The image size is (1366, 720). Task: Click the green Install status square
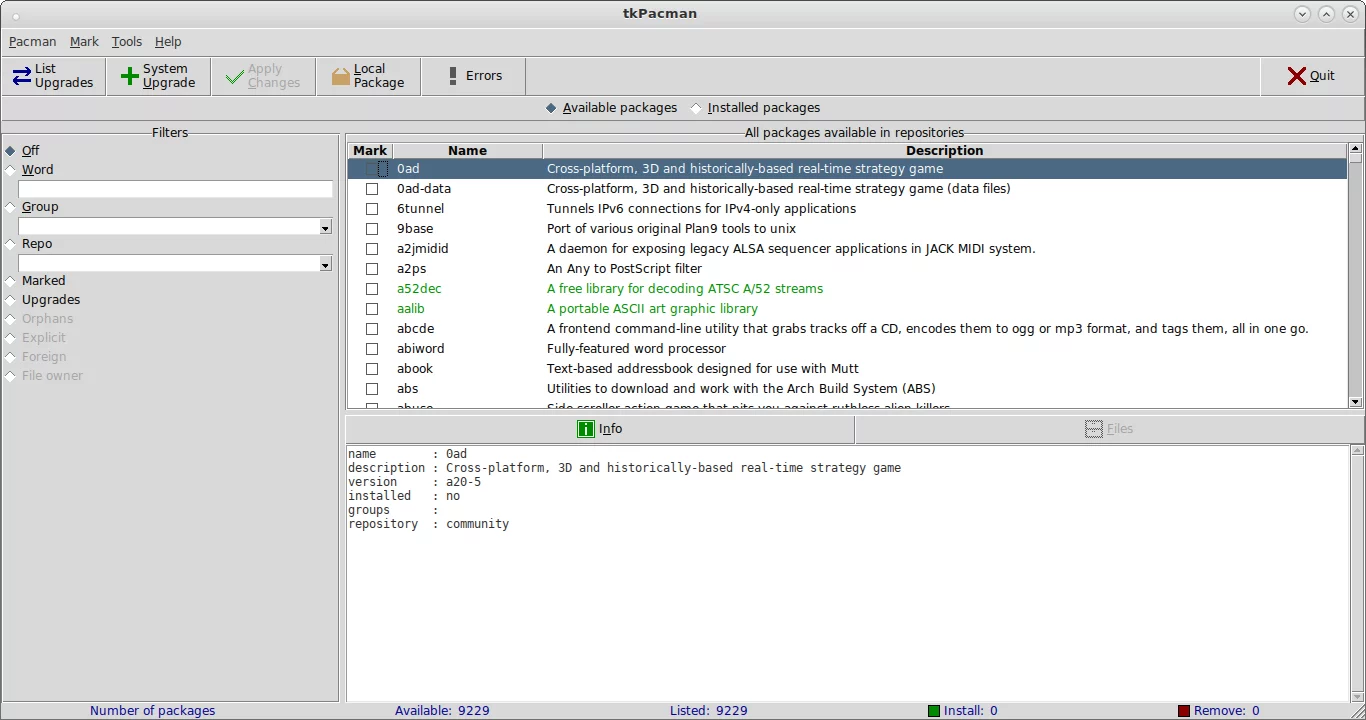933,711
